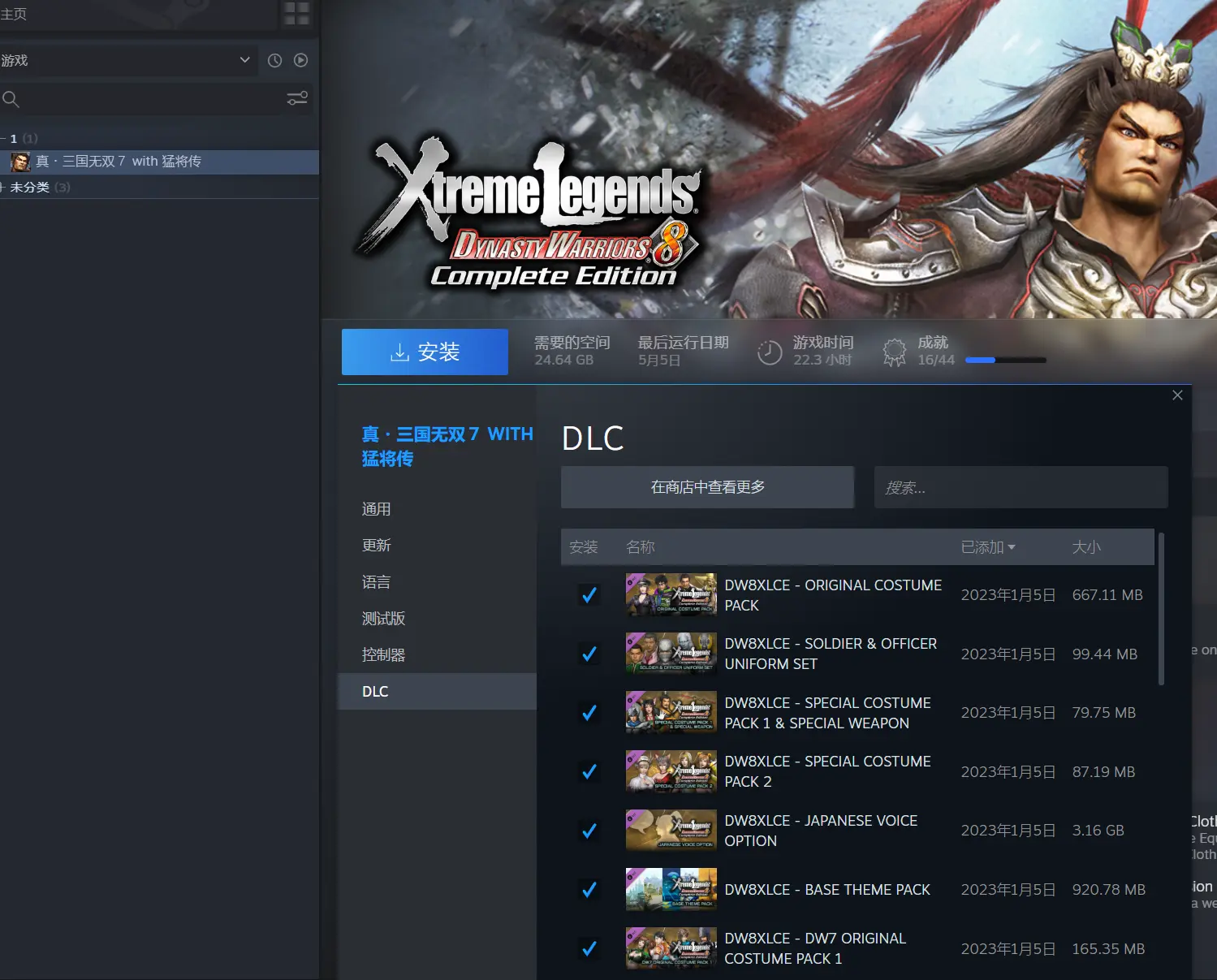Uncheck SOLDIER & OFFICER UNIFORM SET checkbox

coord(589,654)
